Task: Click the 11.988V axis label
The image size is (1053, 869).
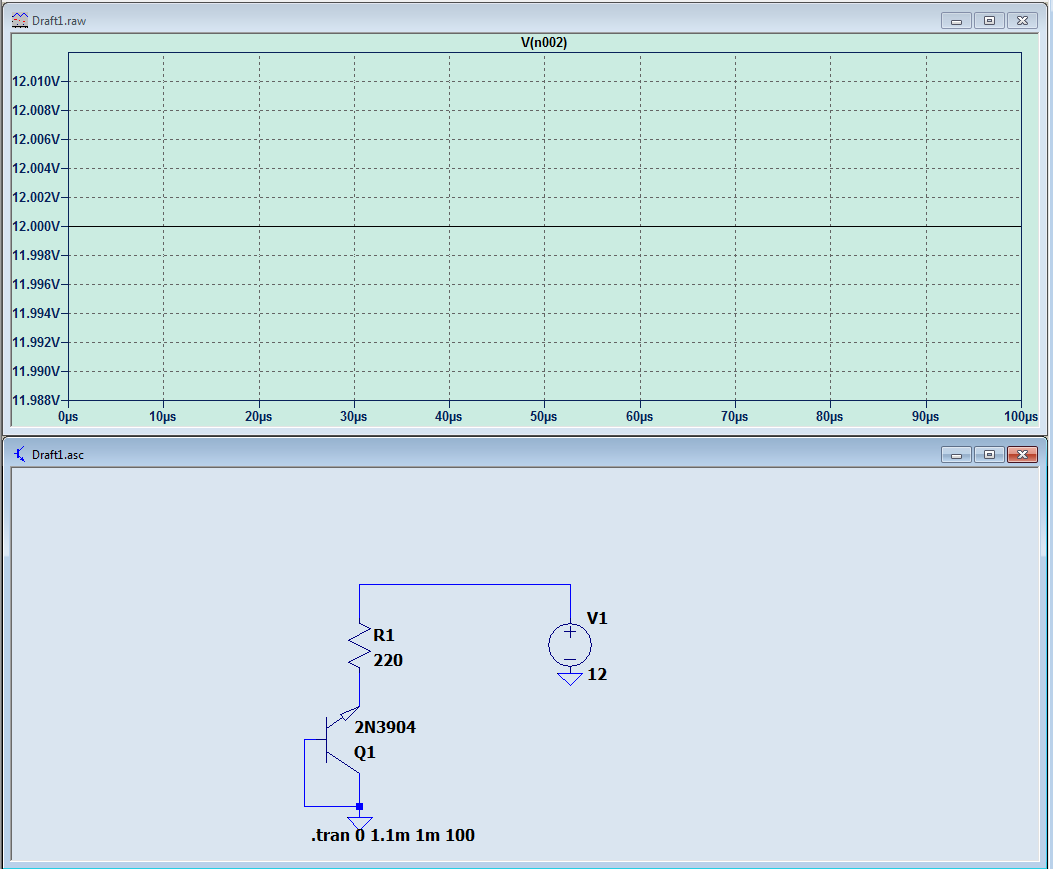Action: [x=36, y=400]
